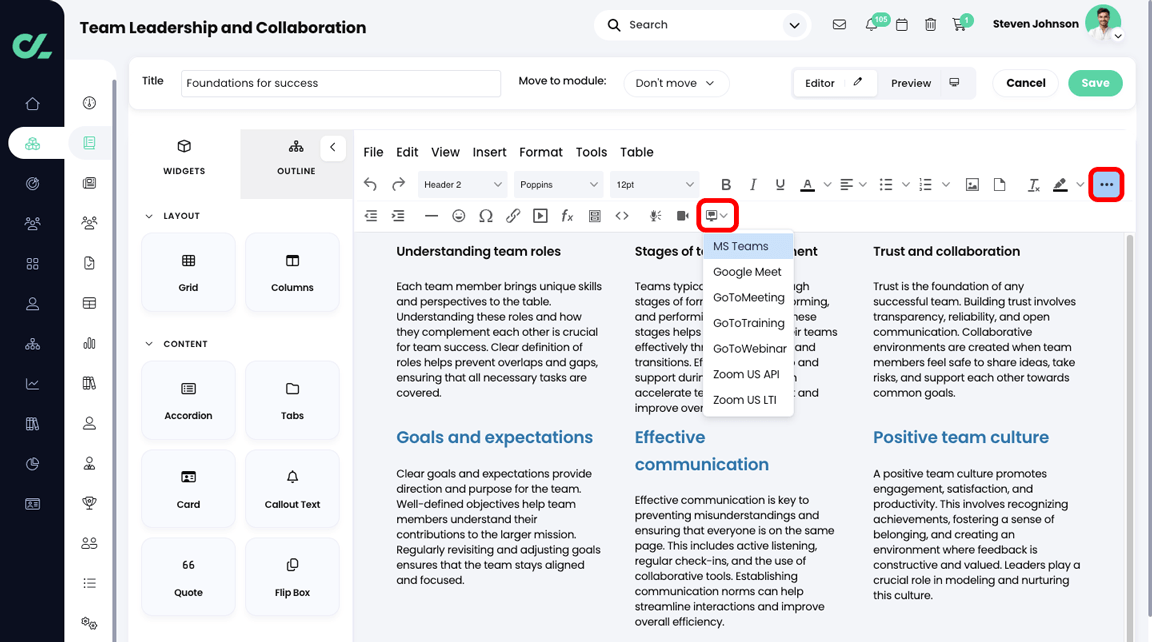The width and height of the screenshot is (1152, 642).
Task: Open the Header 2 block format dropdown
Action: pos(462,184)
